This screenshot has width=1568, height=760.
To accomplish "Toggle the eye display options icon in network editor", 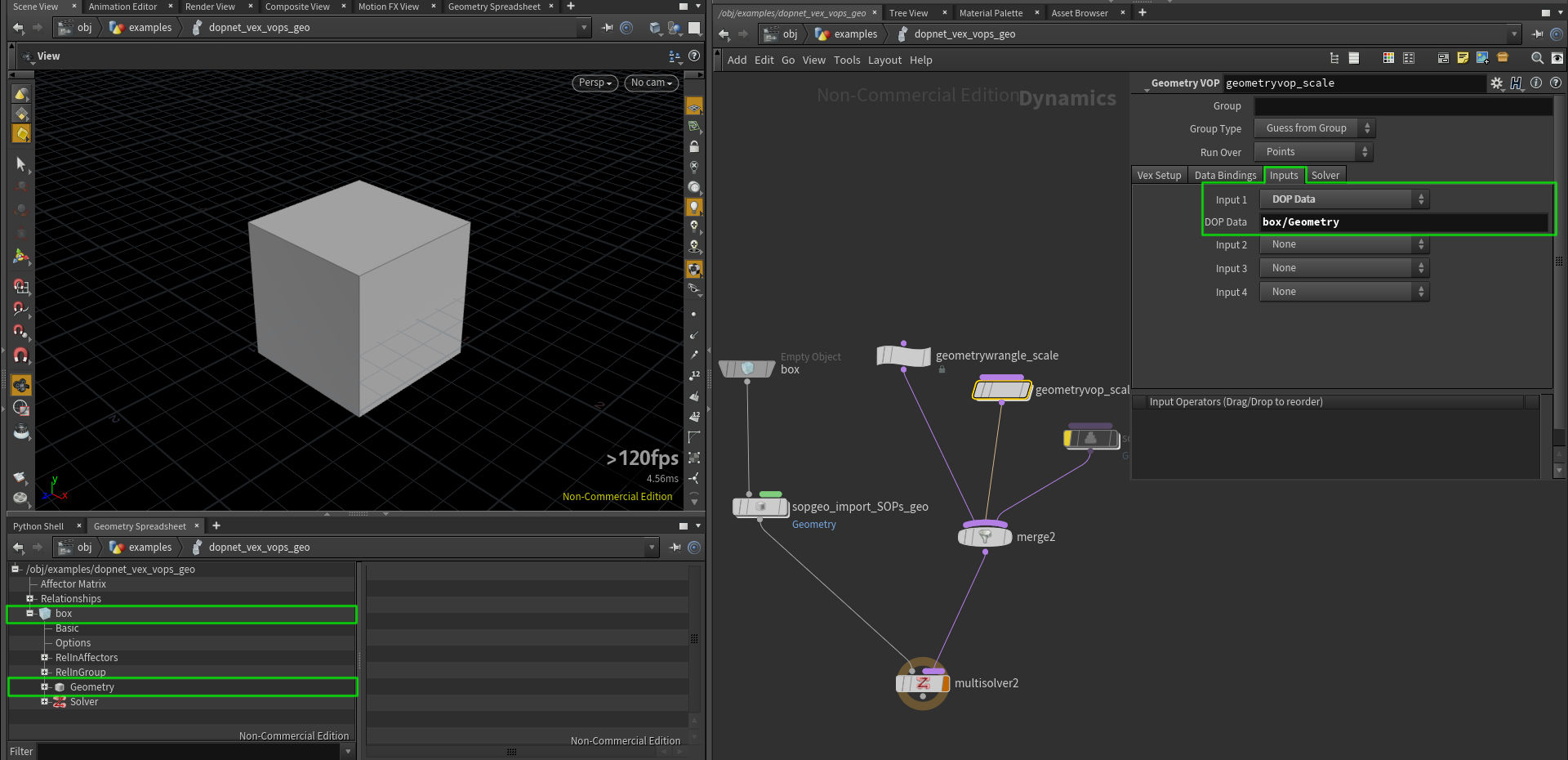I will (x=1557, y=58).
